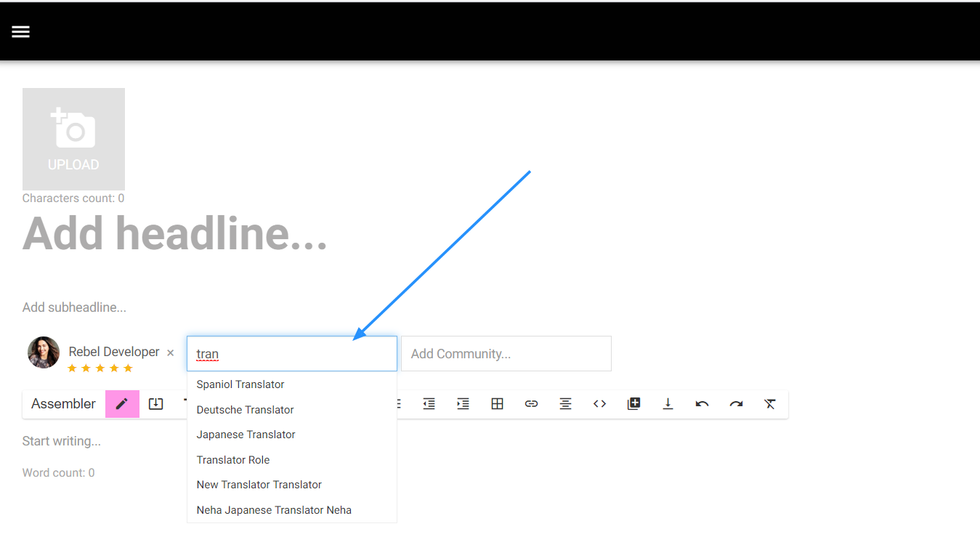The width and height of the screenshot is (980, 548).
Task: Click the Assembler toolbar label
Action: click(x=63, y=404)
